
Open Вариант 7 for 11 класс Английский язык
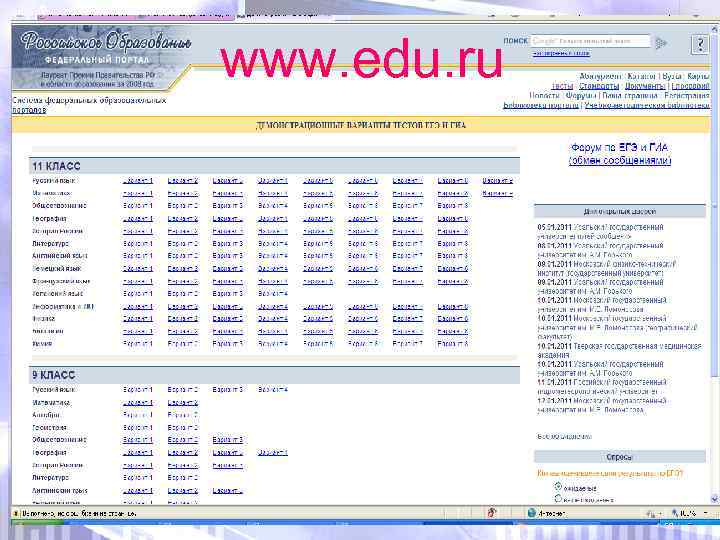click(408, 256)
